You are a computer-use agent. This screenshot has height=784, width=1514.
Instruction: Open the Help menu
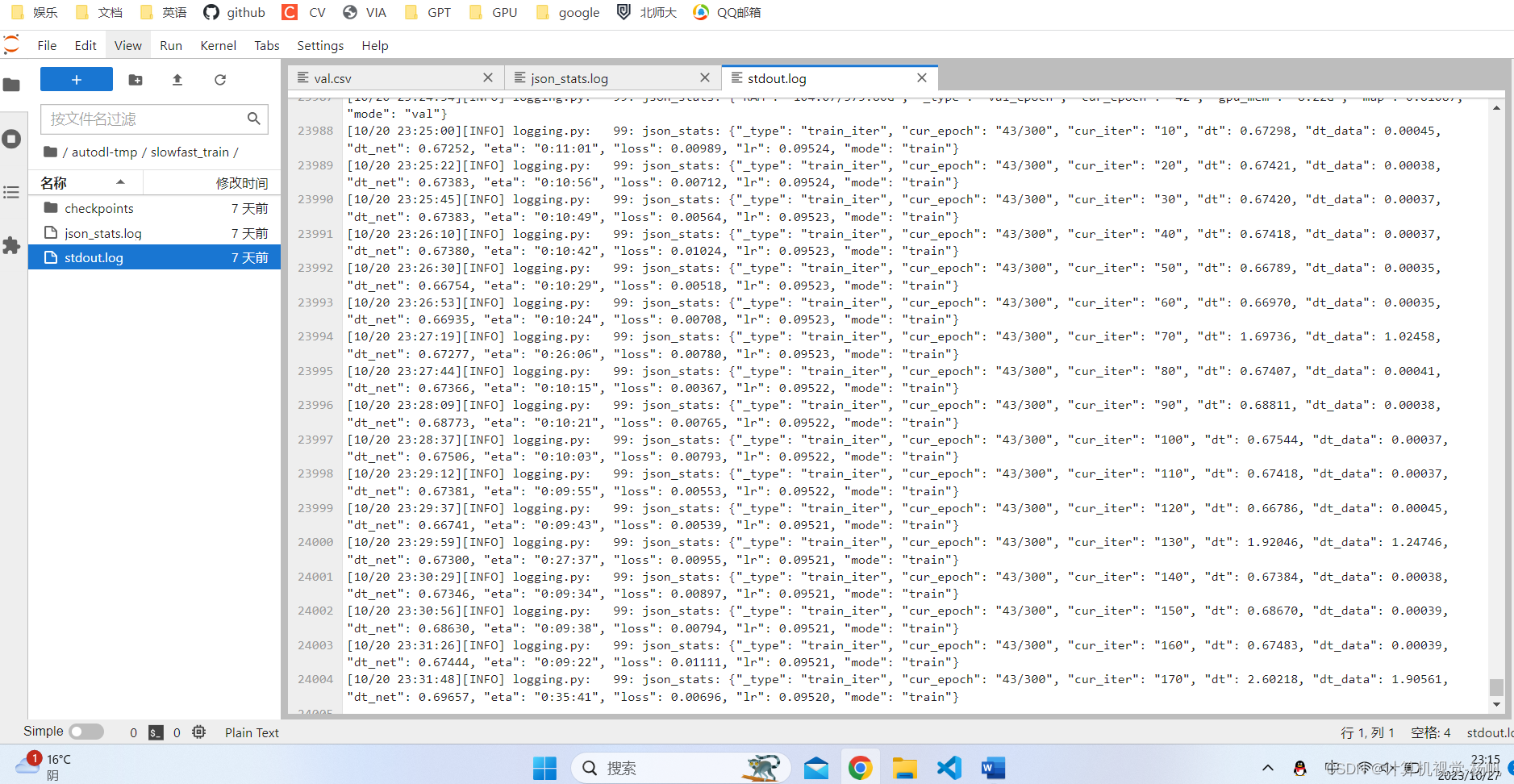point(375,45)
